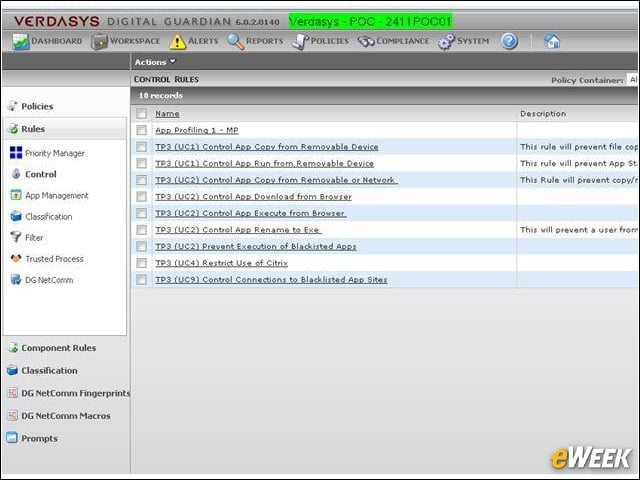Check the Control App Run from Removable Device row
This screenshot has height=480, width=640.
142,163
